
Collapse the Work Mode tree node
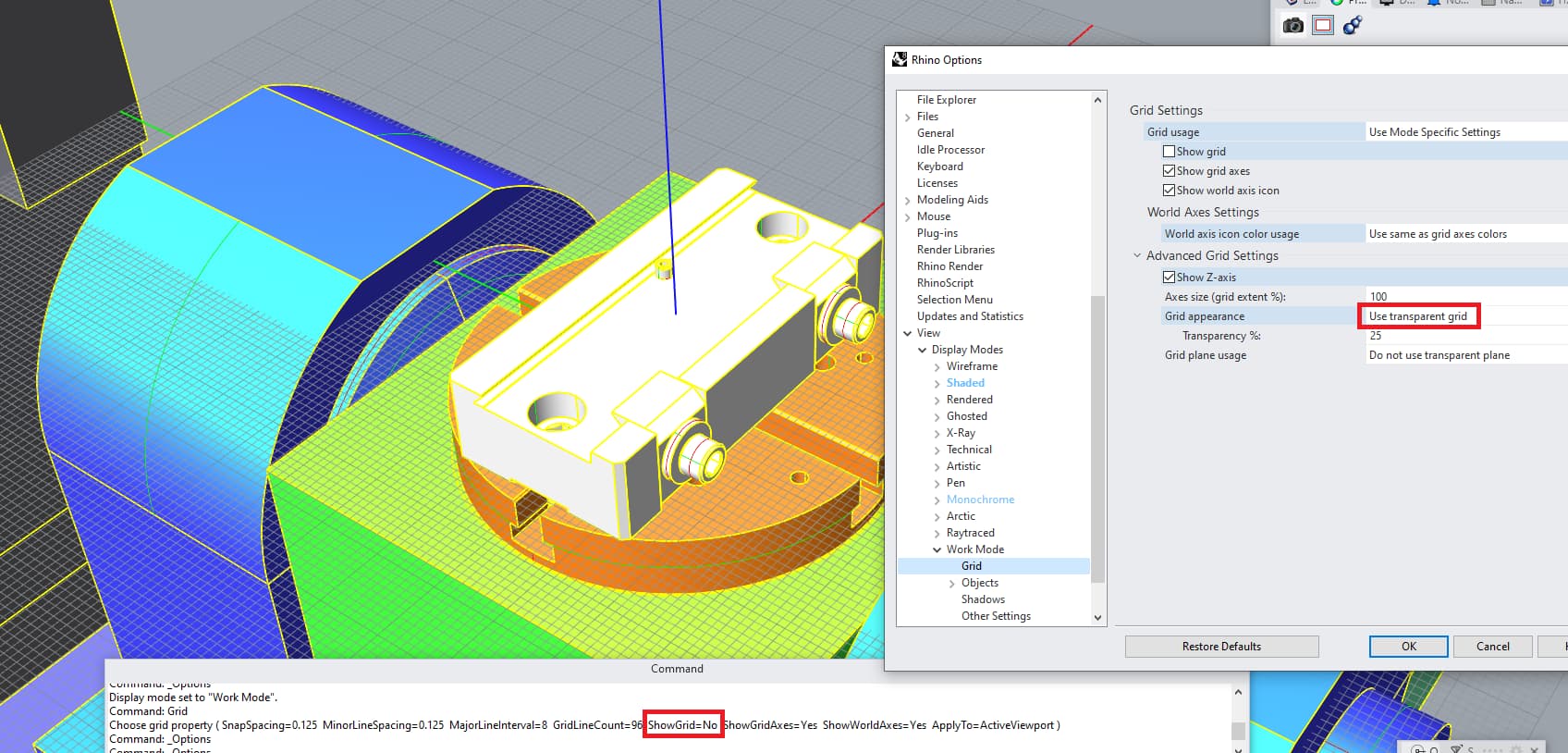(937, 549)
